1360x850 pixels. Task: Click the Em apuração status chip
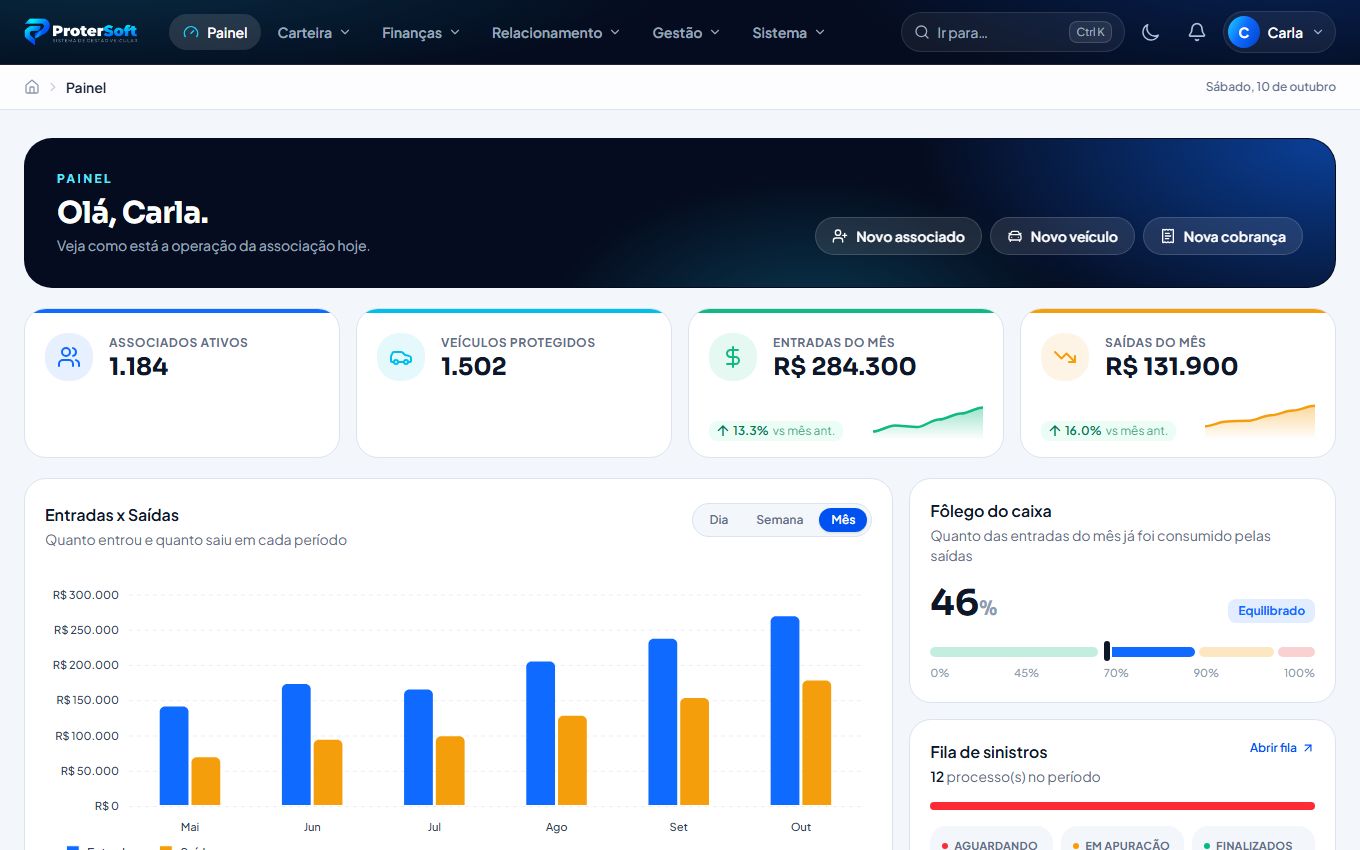(x=1122, y=840)
